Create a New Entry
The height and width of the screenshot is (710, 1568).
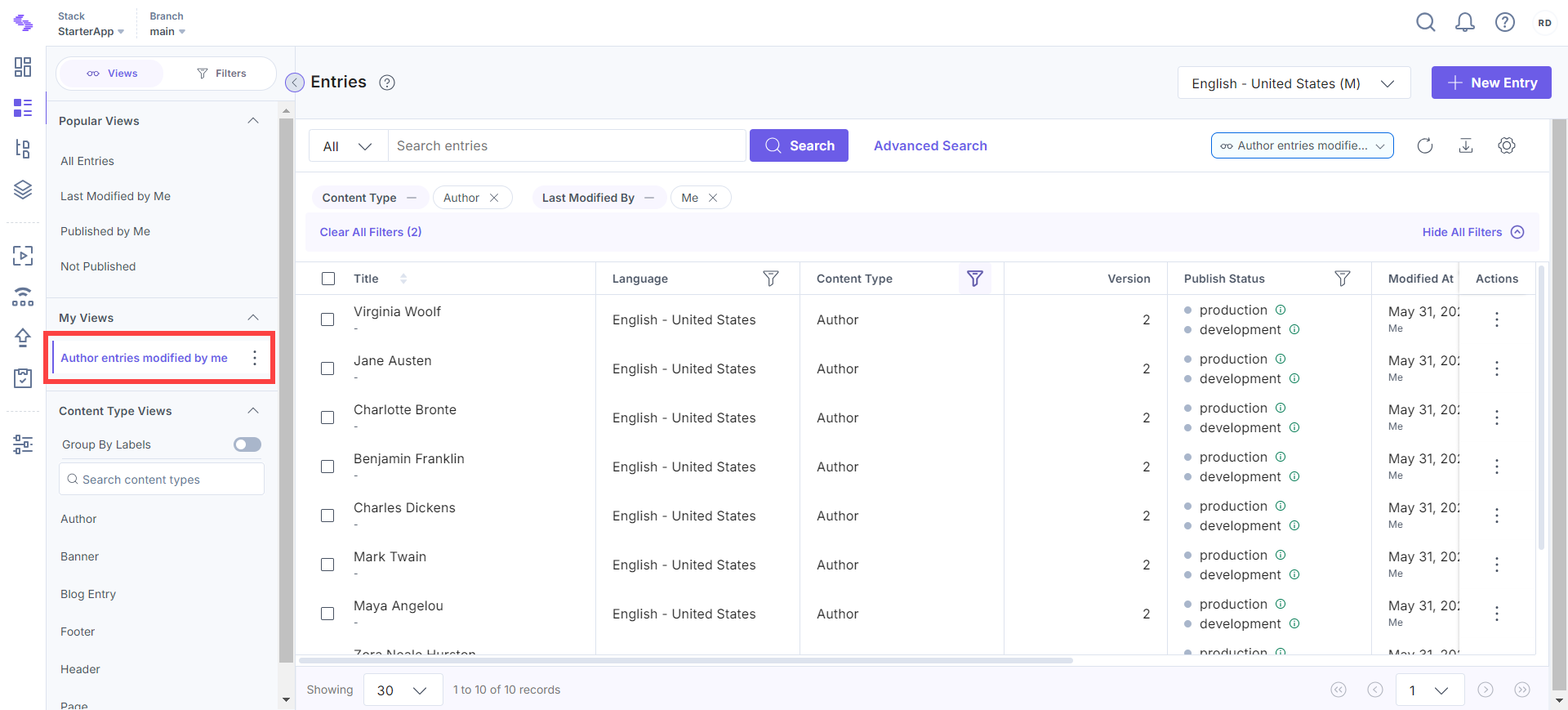[x=1491, y=83]
